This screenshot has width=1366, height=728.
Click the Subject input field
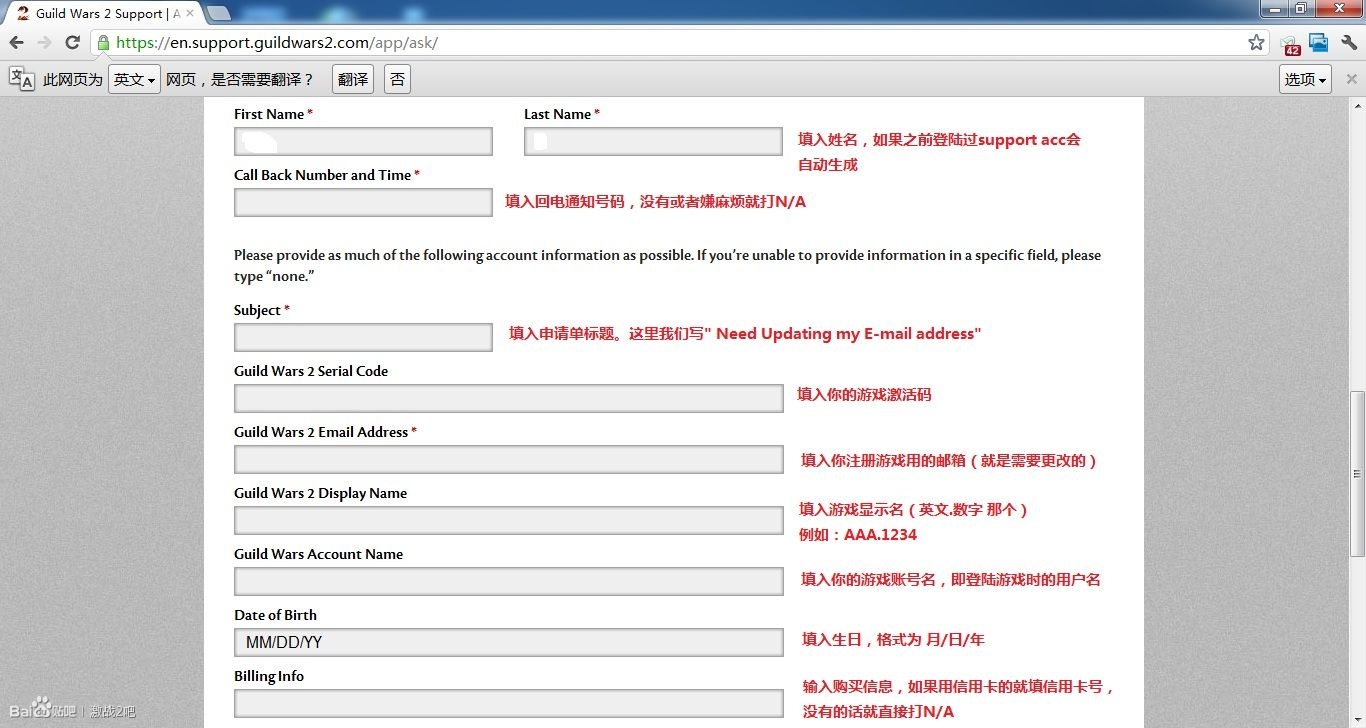coord(363,337)
